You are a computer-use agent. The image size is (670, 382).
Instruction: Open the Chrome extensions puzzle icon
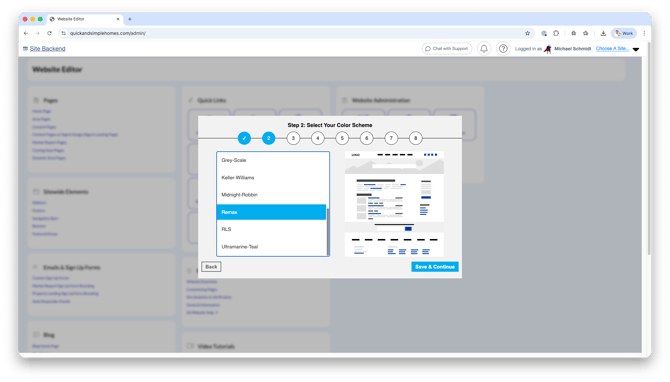coord(556,33)
